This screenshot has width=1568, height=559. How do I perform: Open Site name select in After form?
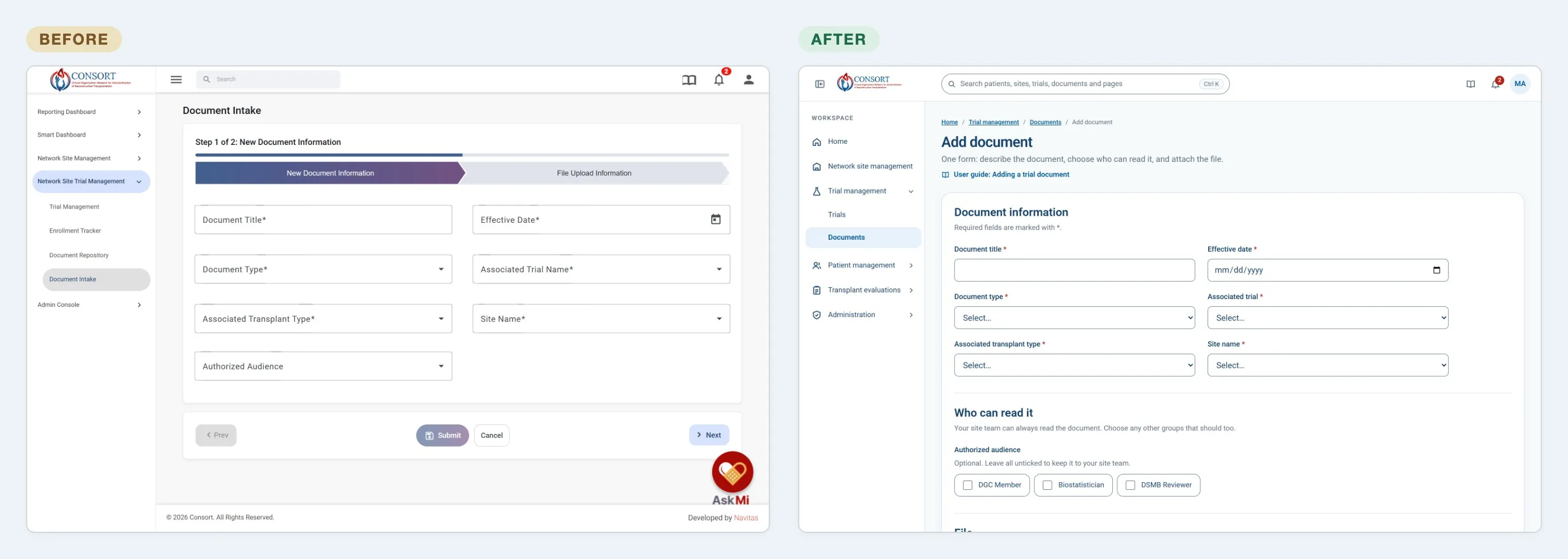click(x=1327, y=366)
